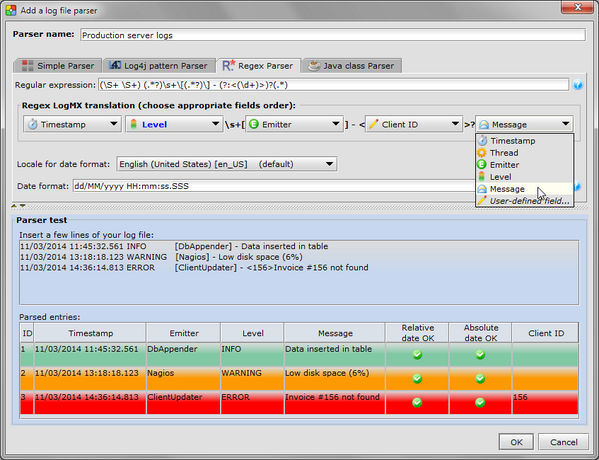
Task: Click green Emitter icon in third combo
Action: (253, 124)
